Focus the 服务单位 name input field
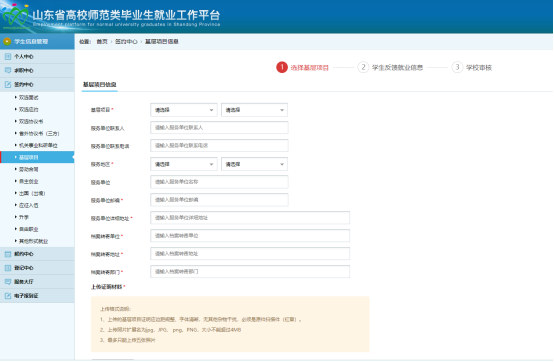The width and height of the screenshot is (554, 362). point(219,182)
